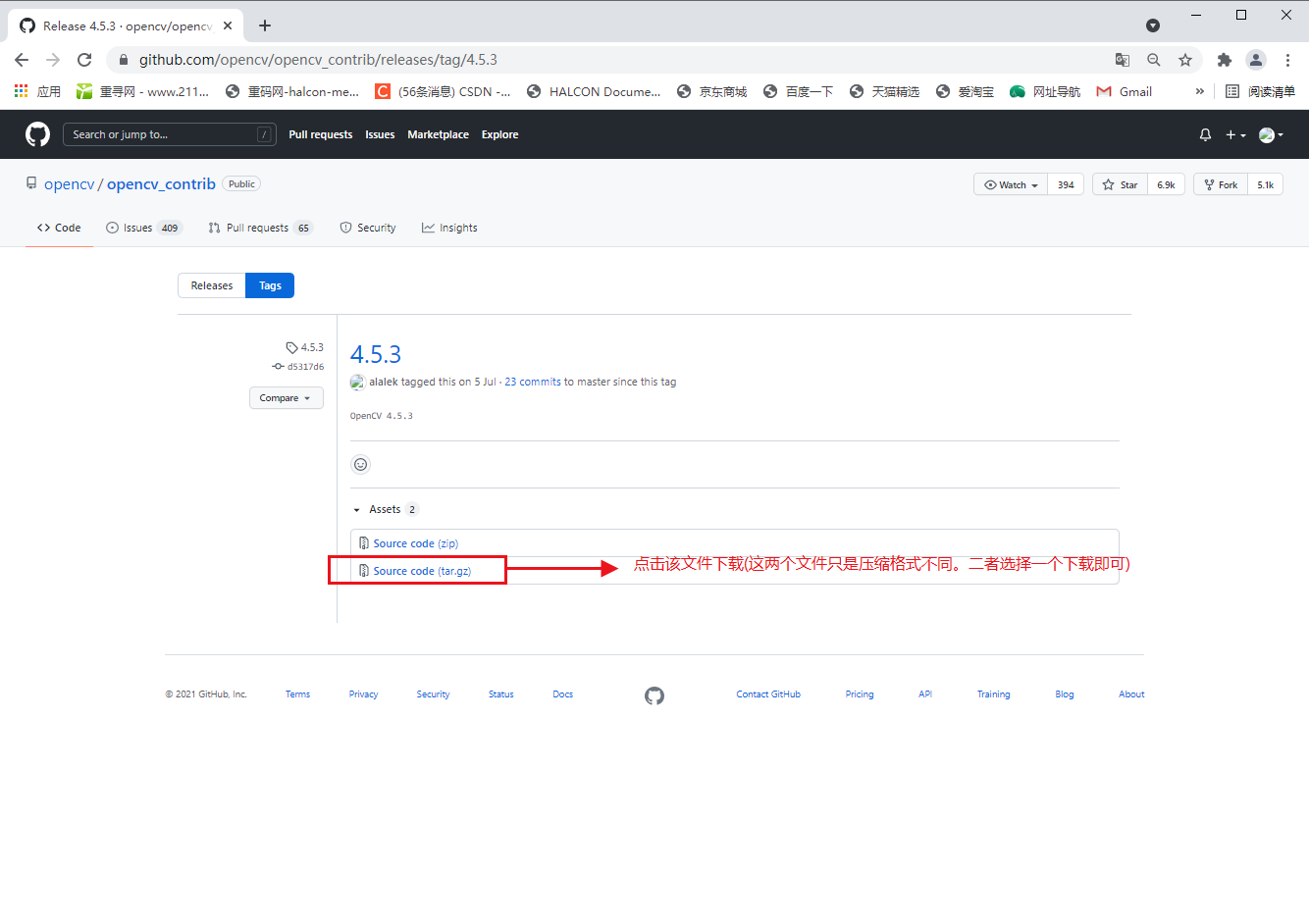Click the lock icon in the address bar
The height and width of the screenshot is (924, 1309).
(x=124, y=59)
